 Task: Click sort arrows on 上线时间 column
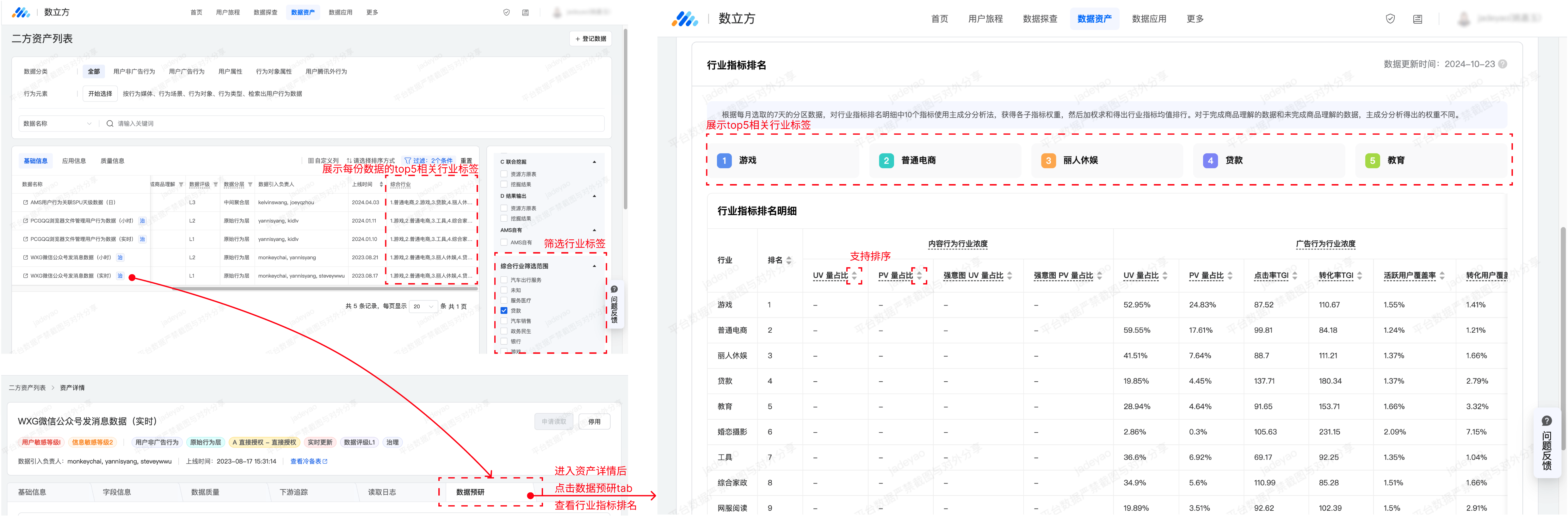coord(381,184)
